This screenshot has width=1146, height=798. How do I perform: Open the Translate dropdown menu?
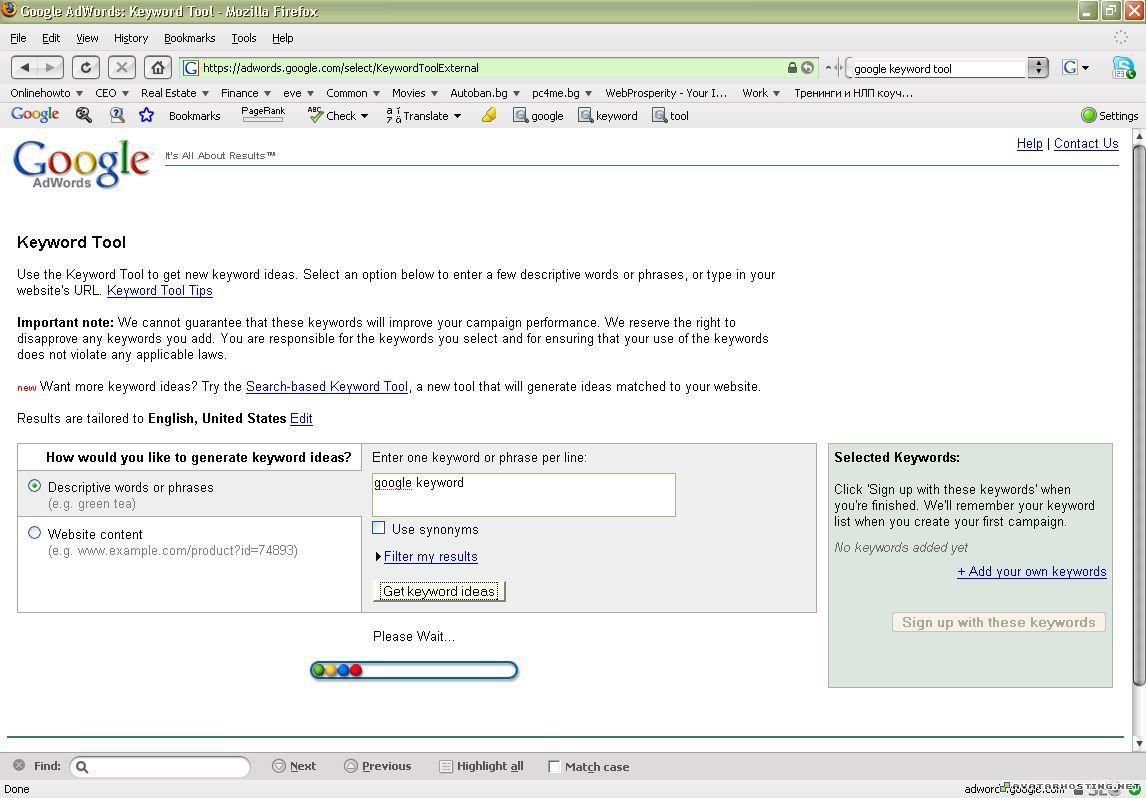[x=425, y=115]
